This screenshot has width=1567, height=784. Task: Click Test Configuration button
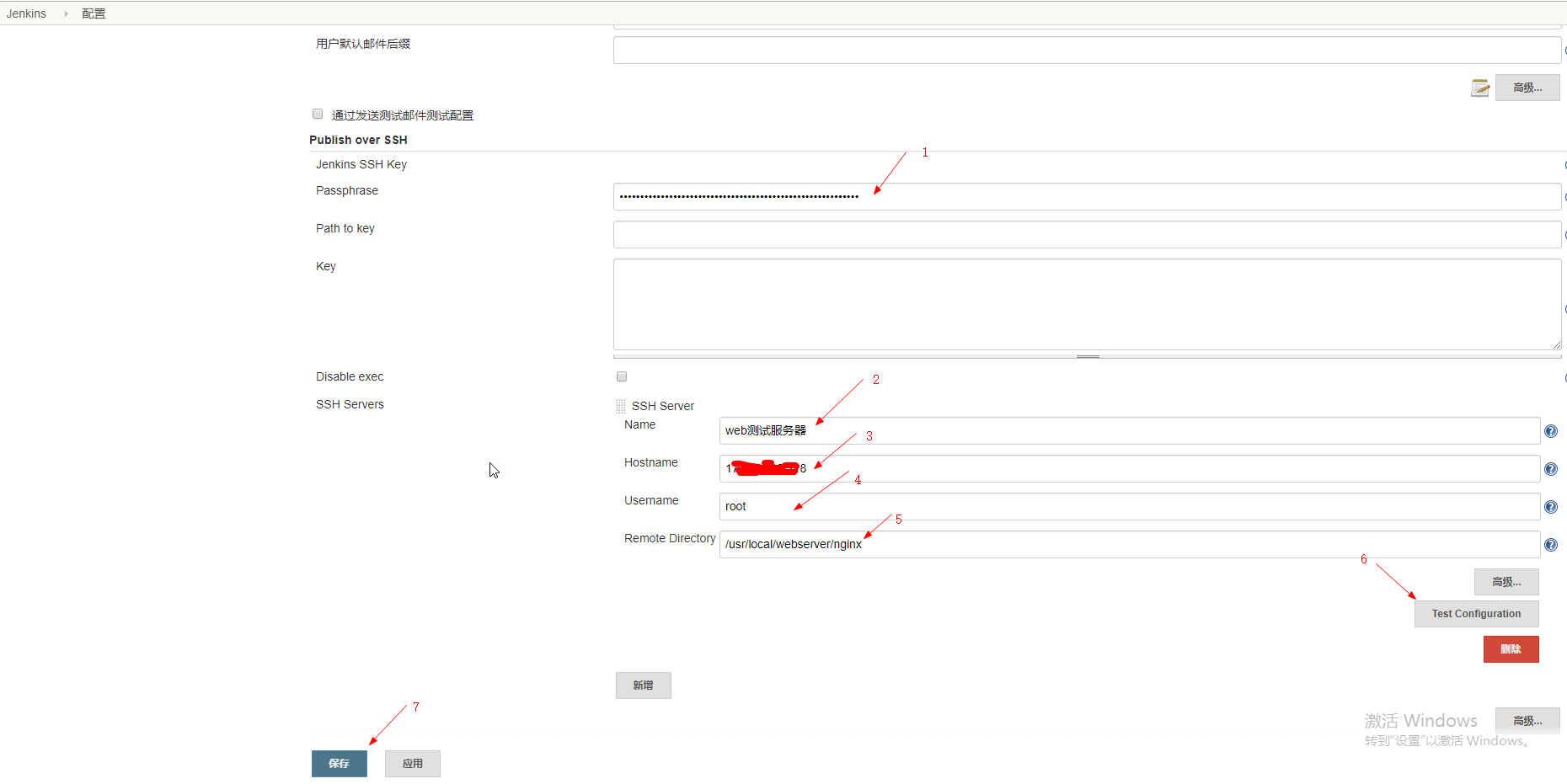point(1476,614)
